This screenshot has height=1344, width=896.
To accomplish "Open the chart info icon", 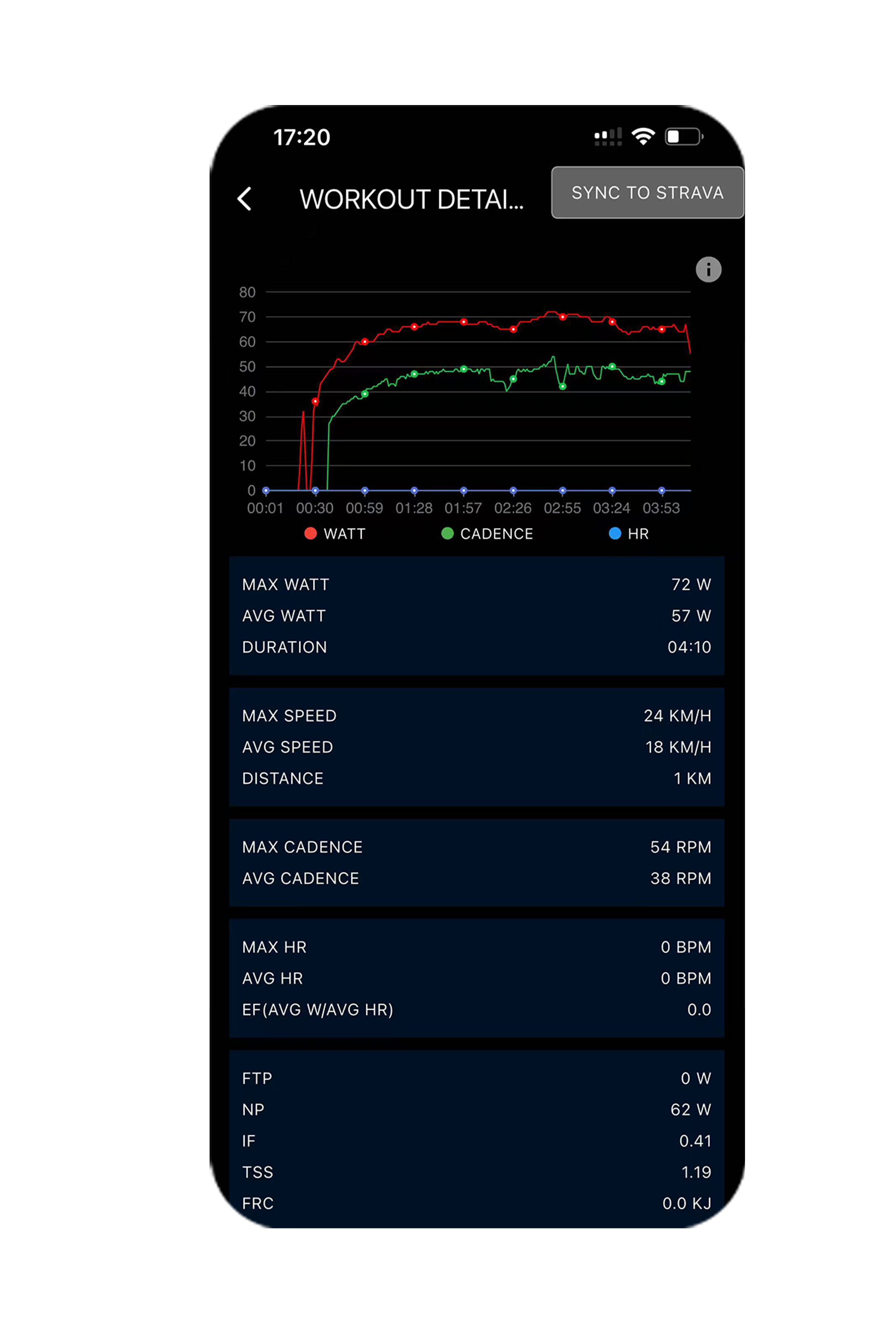I will 708,269.
